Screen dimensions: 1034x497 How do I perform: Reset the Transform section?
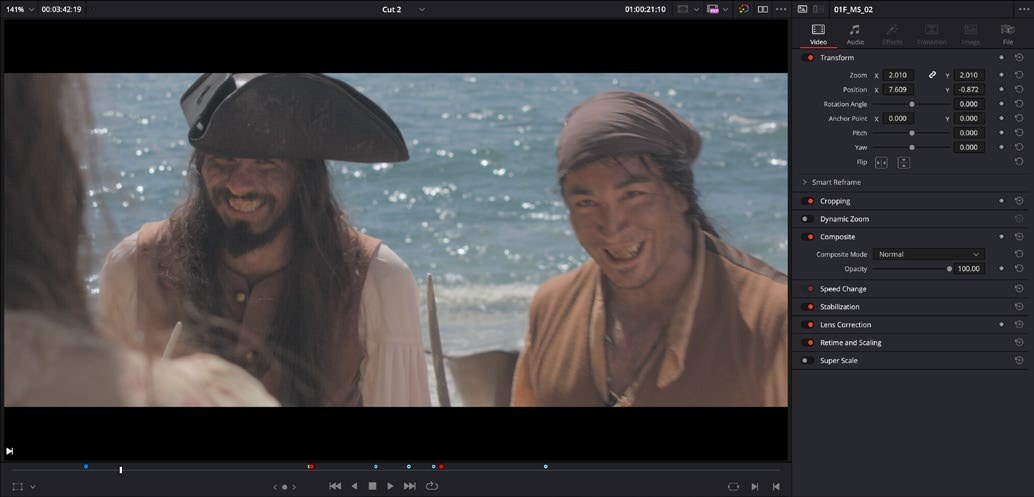1019,58
